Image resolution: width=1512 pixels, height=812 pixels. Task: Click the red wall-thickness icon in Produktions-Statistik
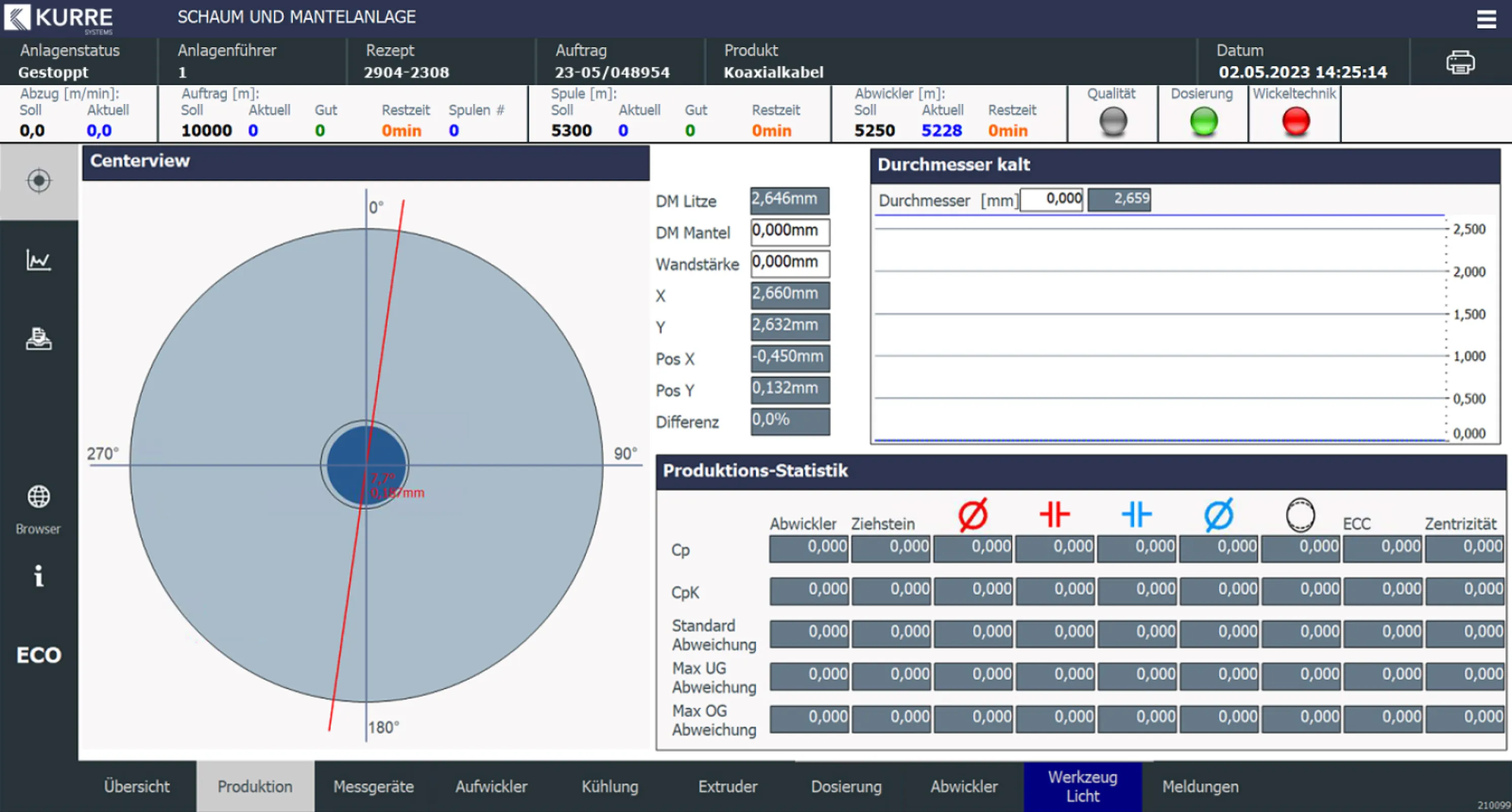click(x=1054, y=513)
